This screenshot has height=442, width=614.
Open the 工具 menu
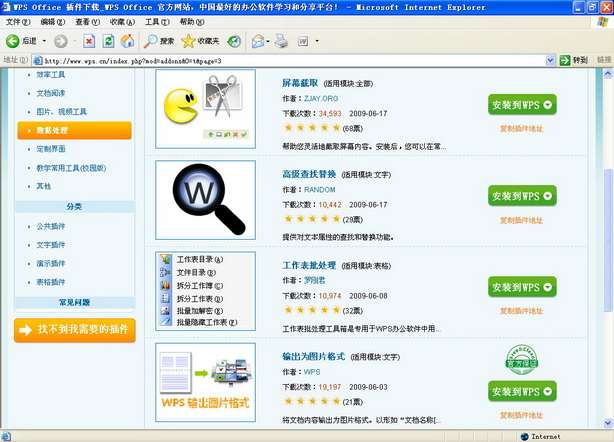157,22
